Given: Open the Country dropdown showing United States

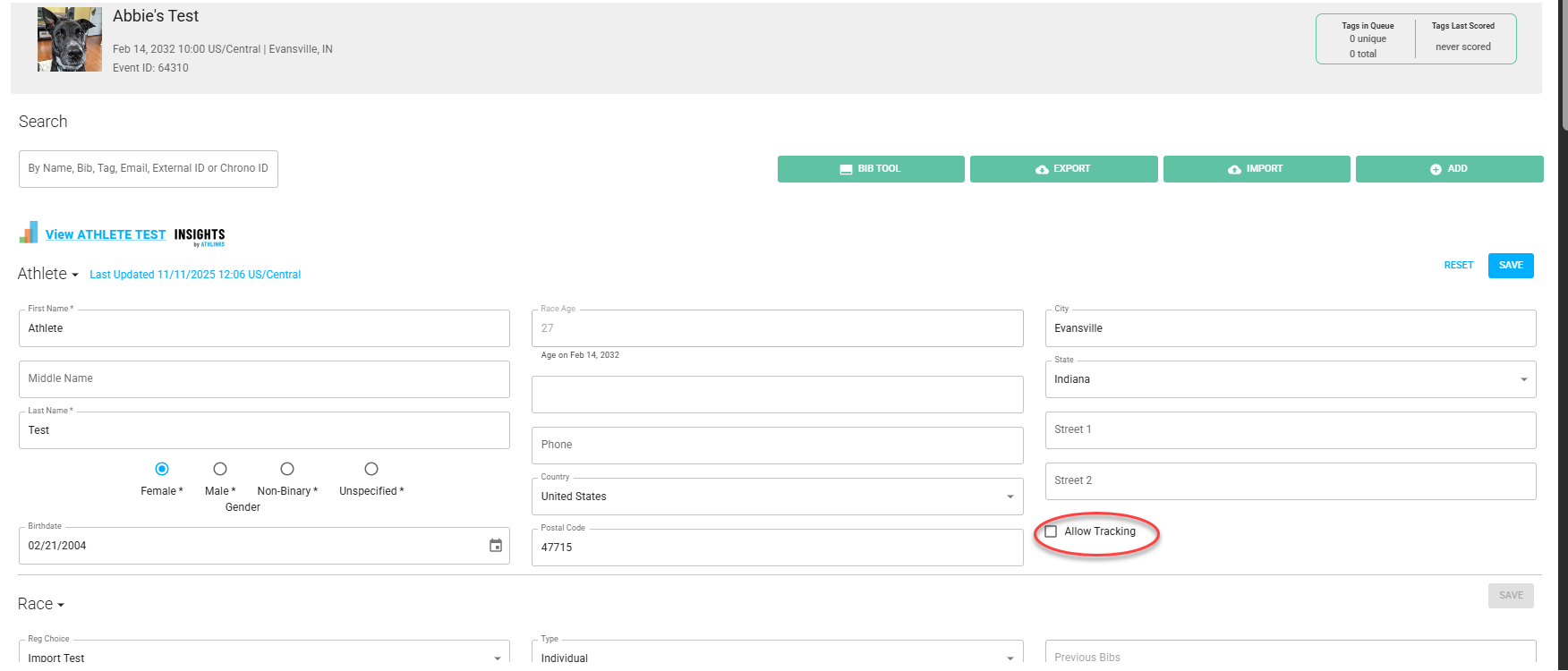Looking at the screenshot, I should pyautogui.click(x=777, y=497).
